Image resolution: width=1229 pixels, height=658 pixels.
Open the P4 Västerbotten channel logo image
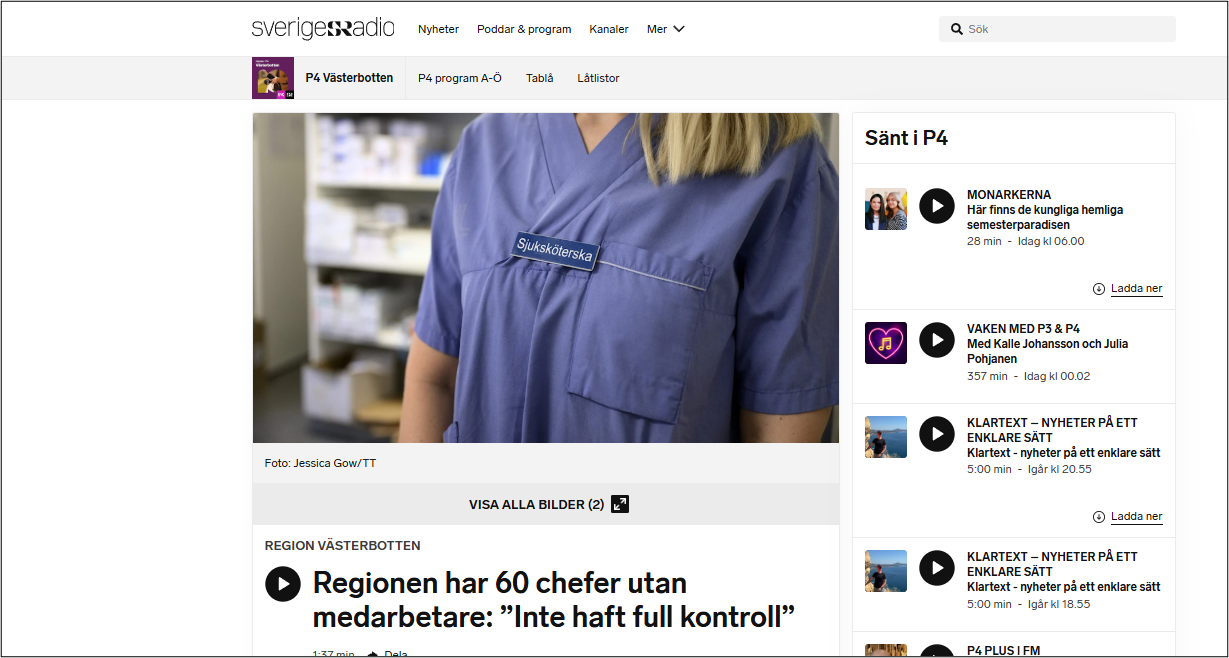point(273,78)
